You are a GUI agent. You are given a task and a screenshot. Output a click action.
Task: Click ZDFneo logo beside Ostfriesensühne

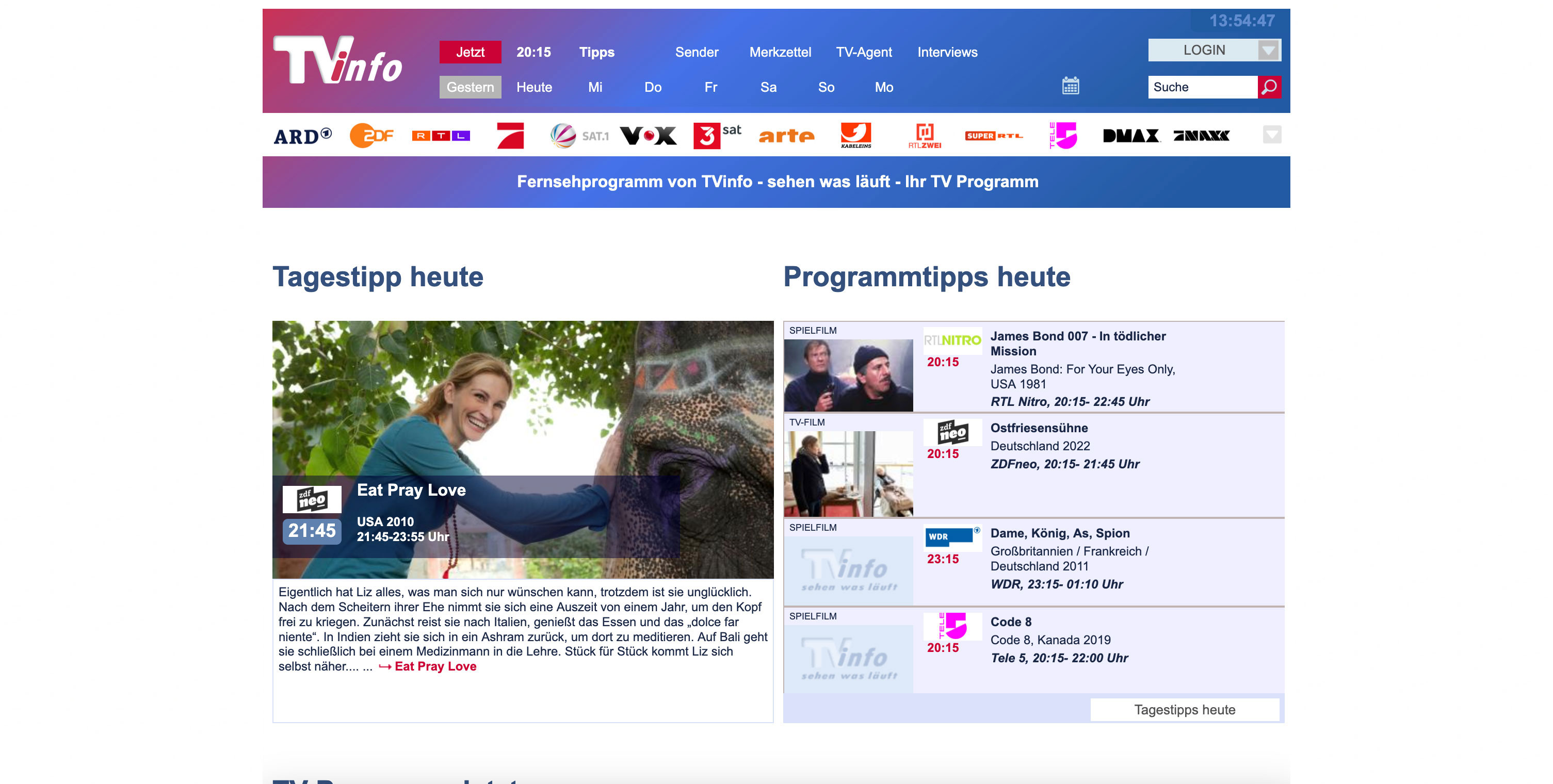click(952, 432)
